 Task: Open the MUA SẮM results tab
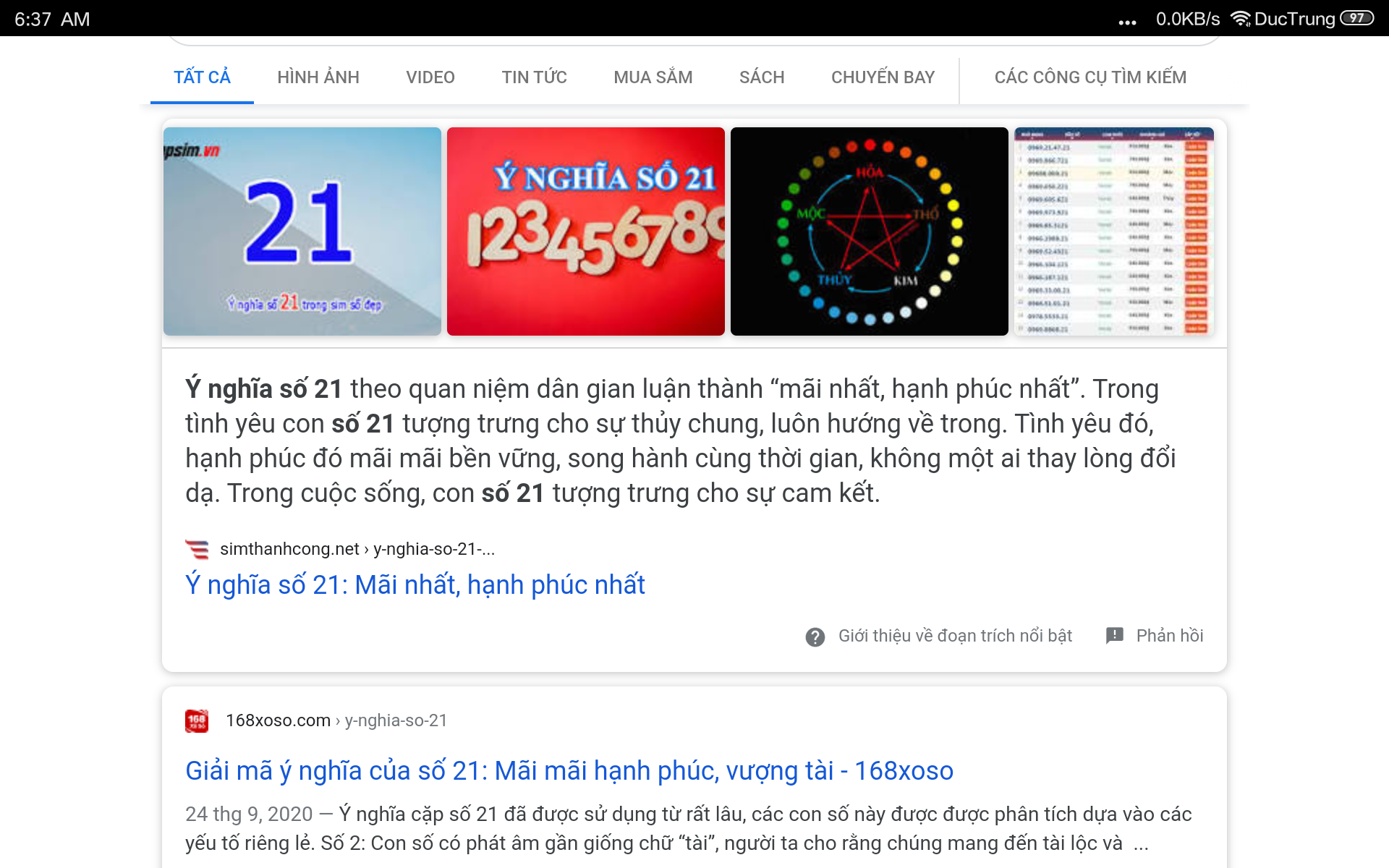(652, 77)
